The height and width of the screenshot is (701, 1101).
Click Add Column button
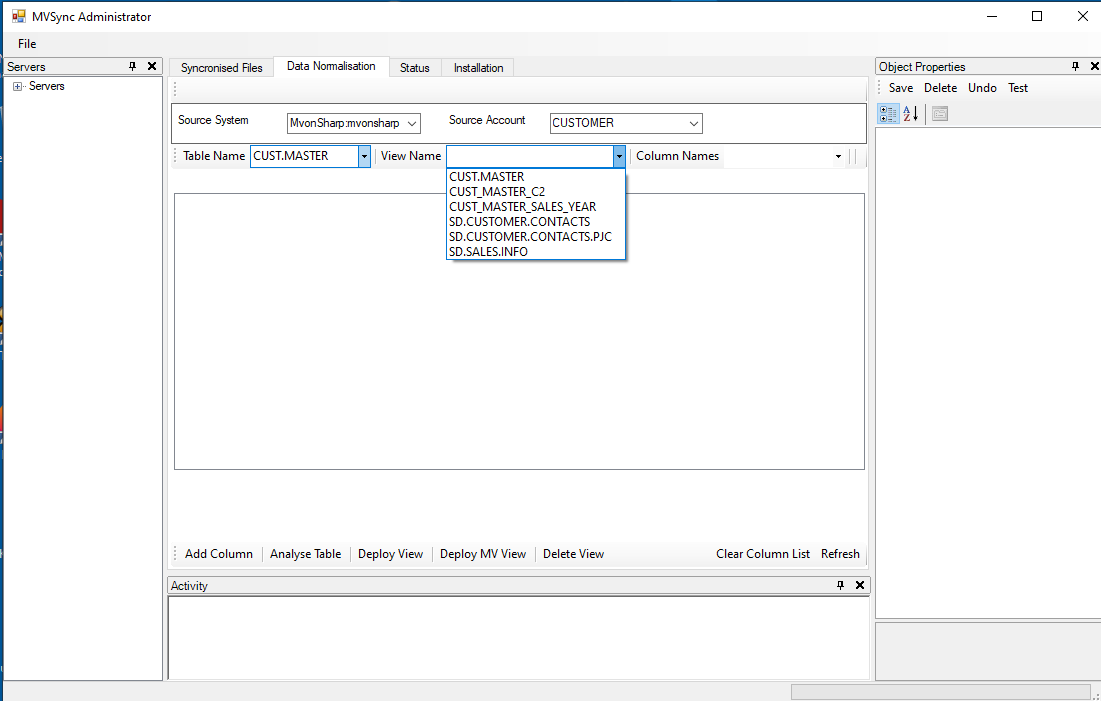[x=219, y=553]
